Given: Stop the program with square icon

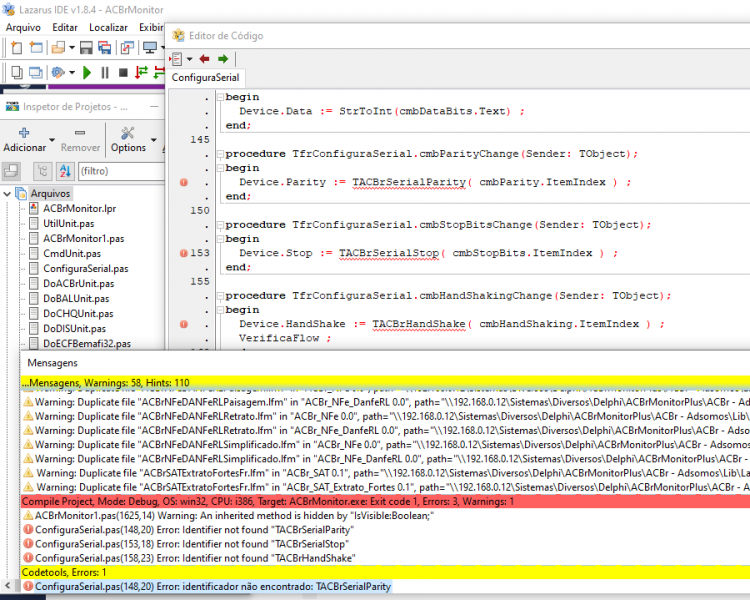Looking at the screenshot, I should (123, 72).
